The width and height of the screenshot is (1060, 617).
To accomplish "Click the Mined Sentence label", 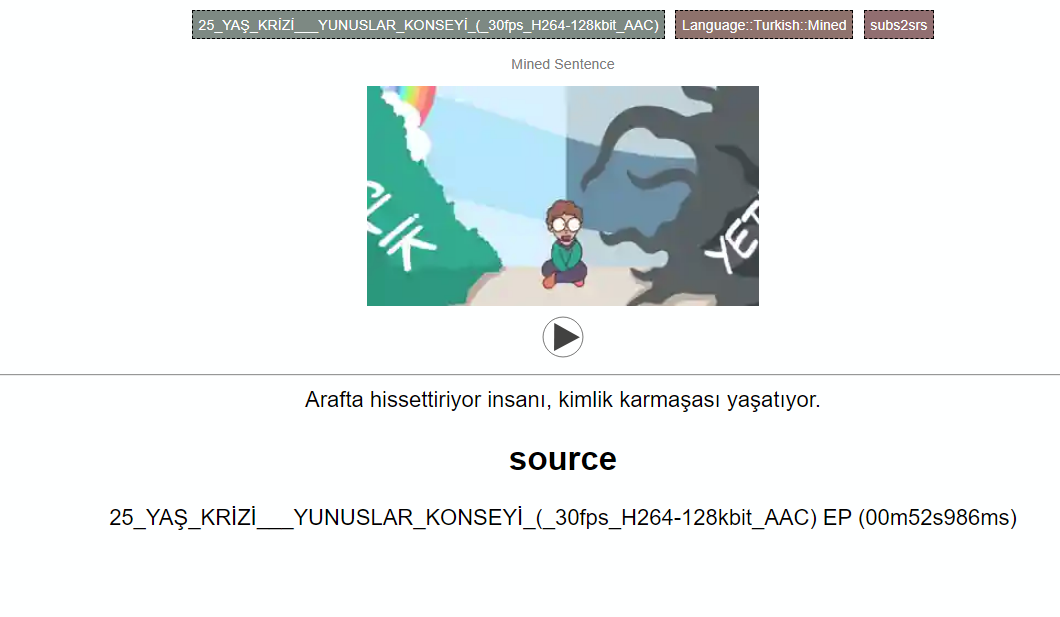I will click(x=562, y=64).
